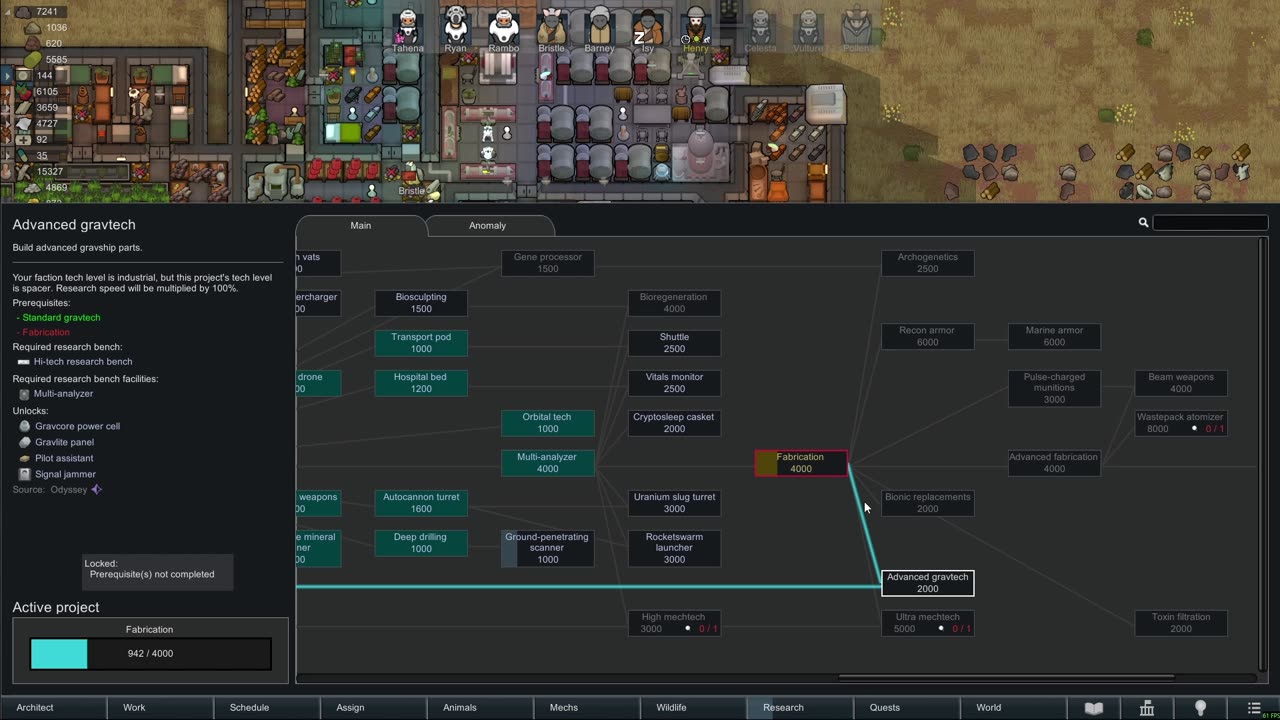1280x720 pixels.
Task: Select the Ground-penetrating scanner node
Action: click(548, 548)
